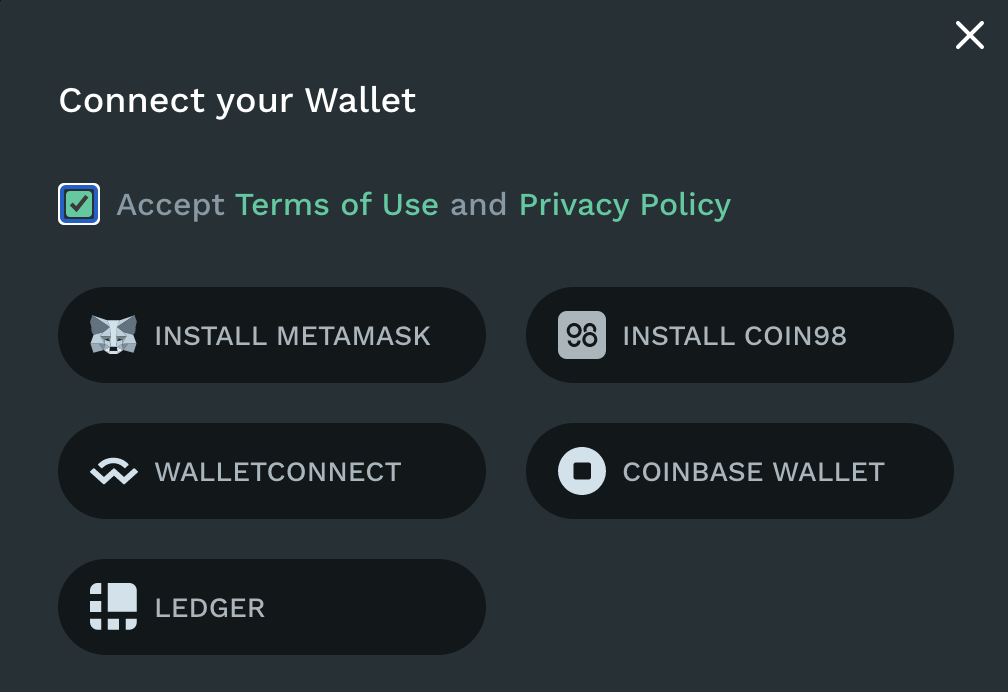Click the Coinbase Wallet circle icon
Screen dimensions: 1008x692
point(582,471)
